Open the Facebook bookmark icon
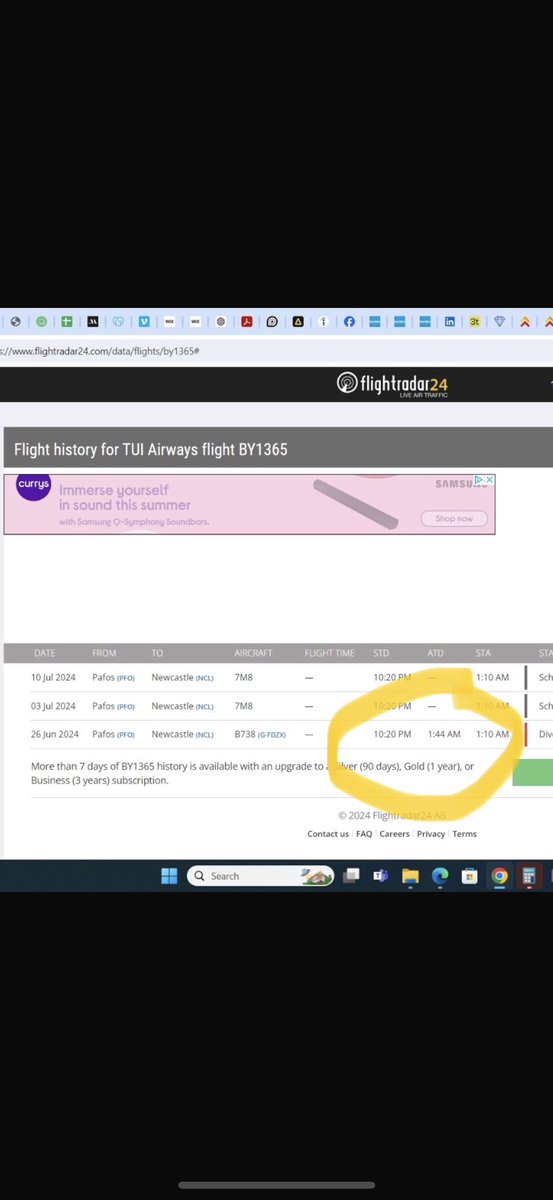Image resolution: width=553 pixels, height=1200 pixels. (x=350, y=322)
